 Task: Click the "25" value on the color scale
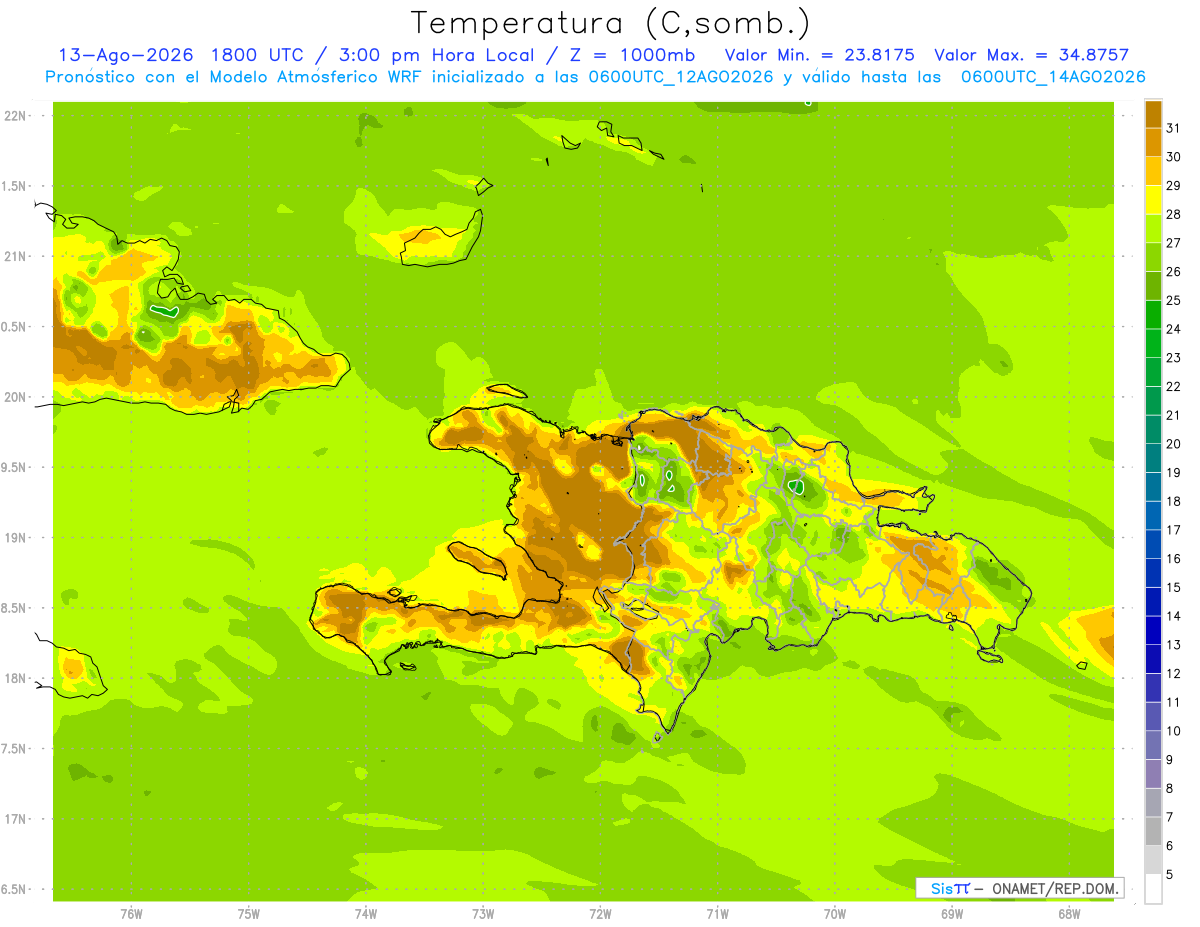(x=1173, y=300)
